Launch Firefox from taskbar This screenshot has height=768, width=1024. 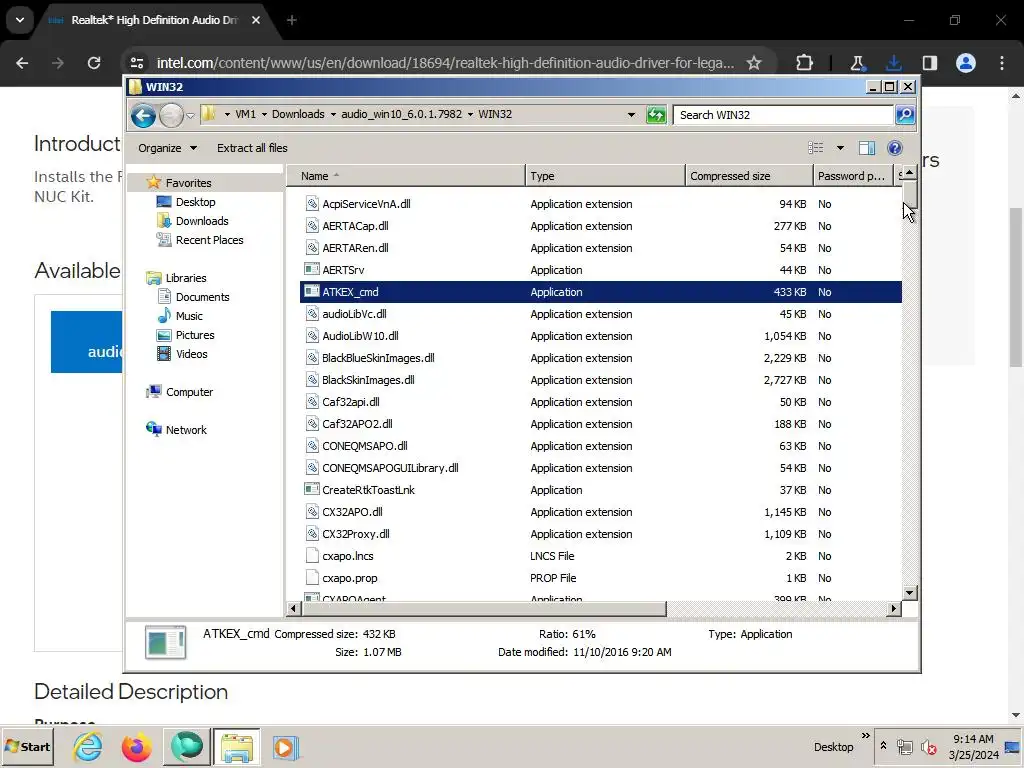(136, 747)
